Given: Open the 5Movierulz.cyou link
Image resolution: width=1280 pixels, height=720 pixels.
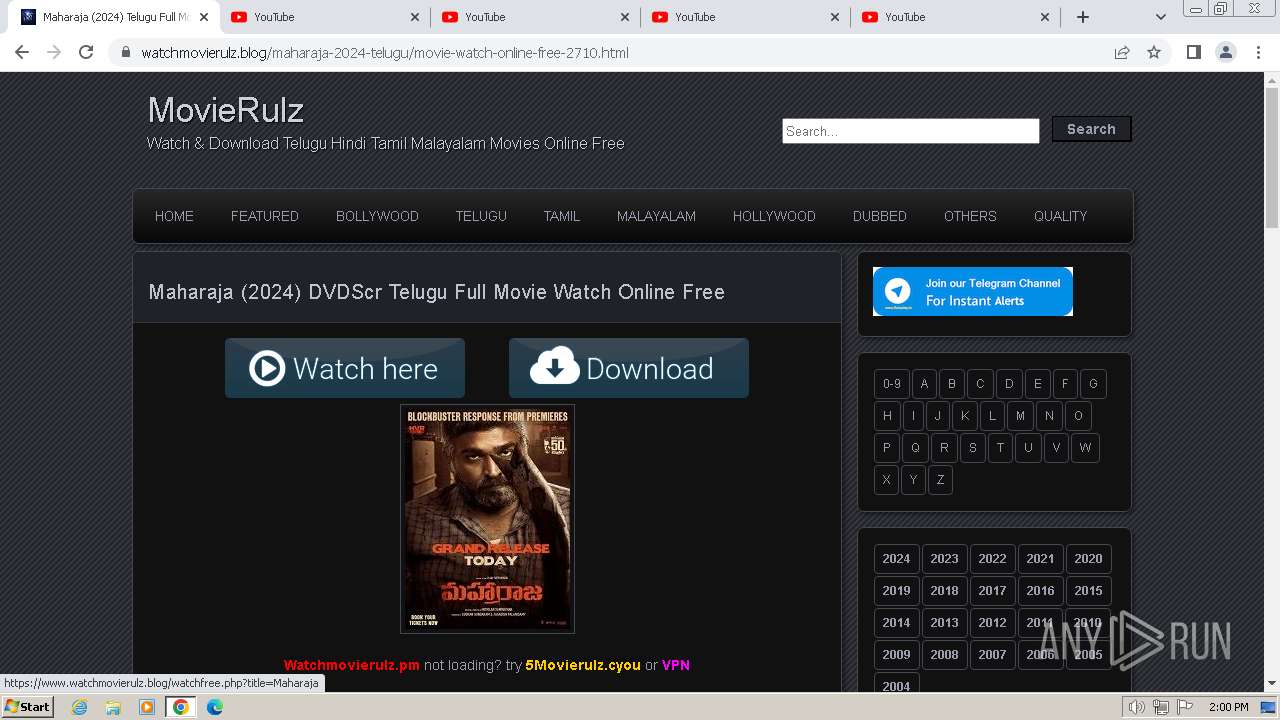Looking at the screenshot, I should 583,665.
